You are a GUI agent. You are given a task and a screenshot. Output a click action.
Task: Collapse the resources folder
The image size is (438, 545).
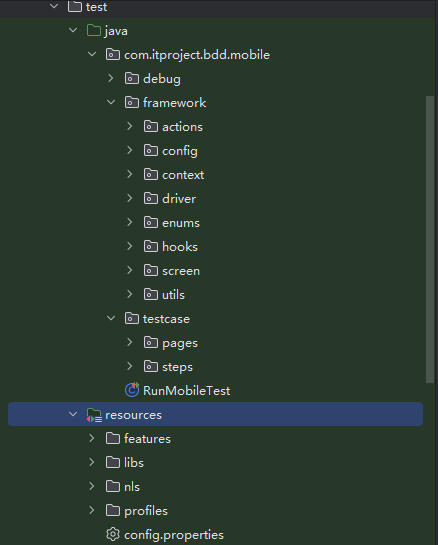[x=73, y=414]
